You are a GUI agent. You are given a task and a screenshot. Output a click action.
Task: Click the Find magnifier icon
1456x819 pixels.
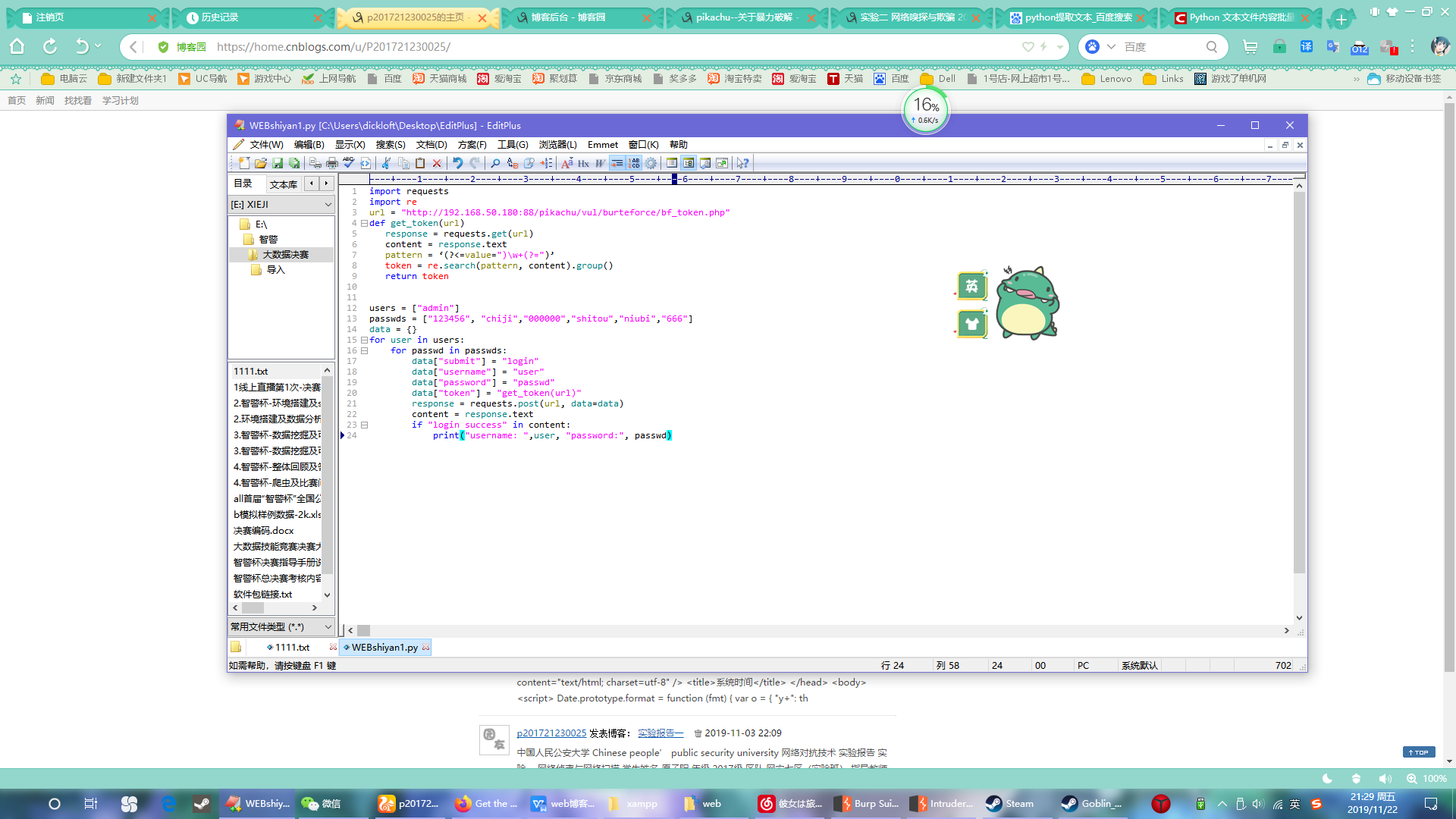(495, 163)
